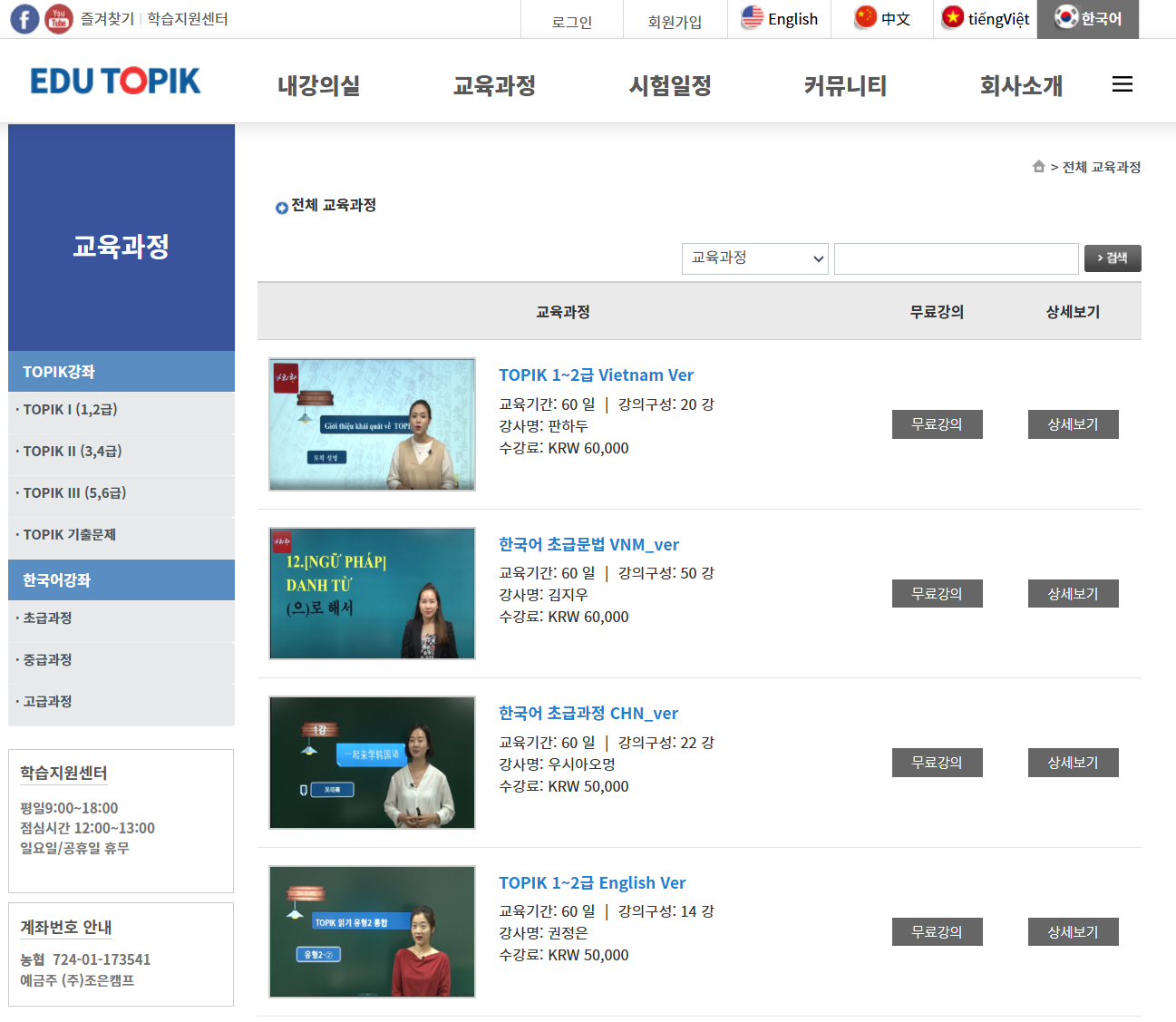This screenshot has height=1022, width=1176.
Task: Open the YouTube icon link
Action: coord(59,19)
